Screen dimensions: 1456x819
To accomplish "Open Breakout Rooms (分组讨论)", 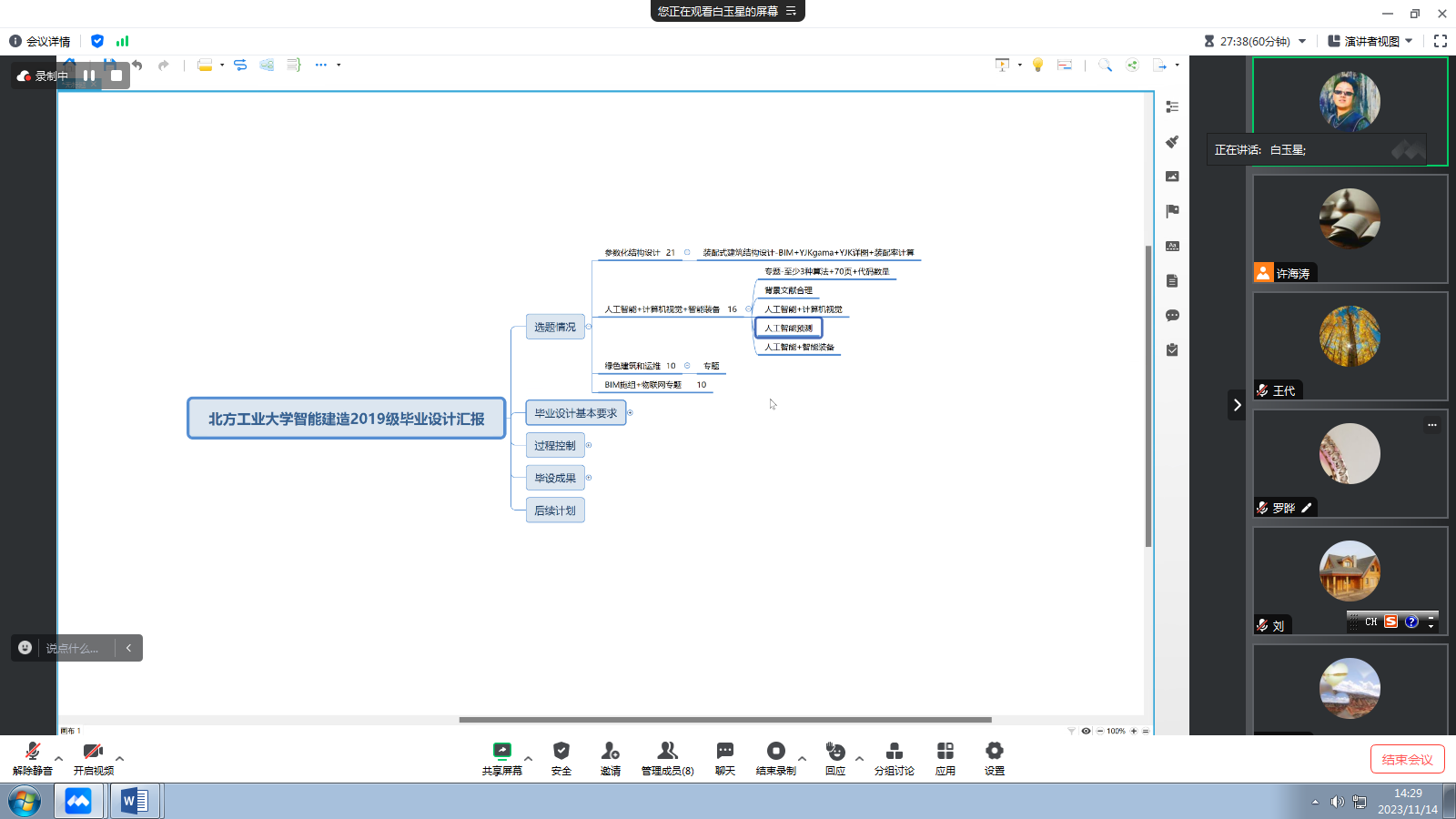I will point(894,752).
